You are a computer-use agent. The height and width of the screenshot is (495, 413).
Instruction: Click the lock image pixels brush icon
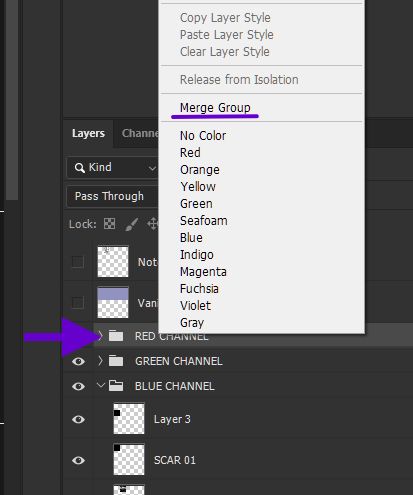(x=131, y=224)
